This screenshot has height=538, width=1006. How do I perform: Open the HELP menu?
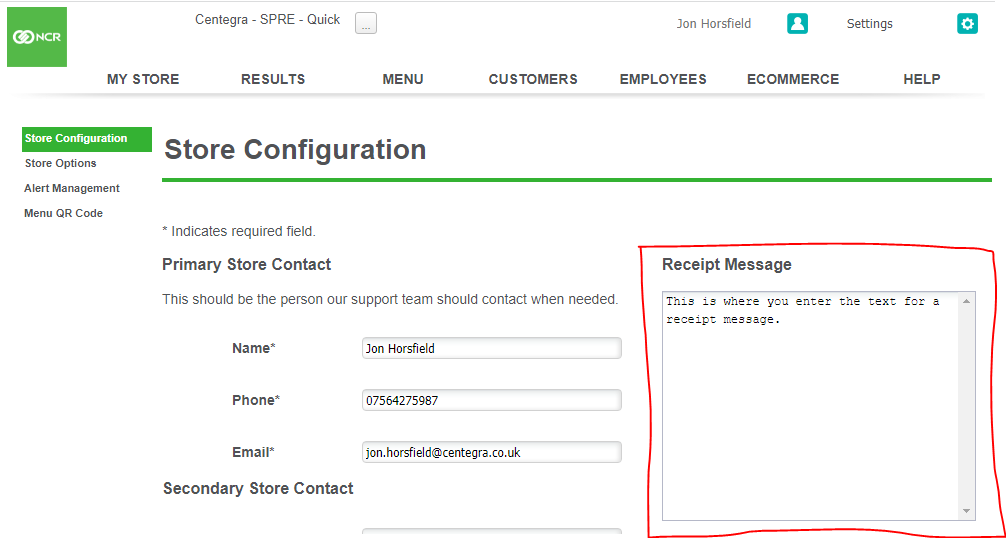(921, 79)
